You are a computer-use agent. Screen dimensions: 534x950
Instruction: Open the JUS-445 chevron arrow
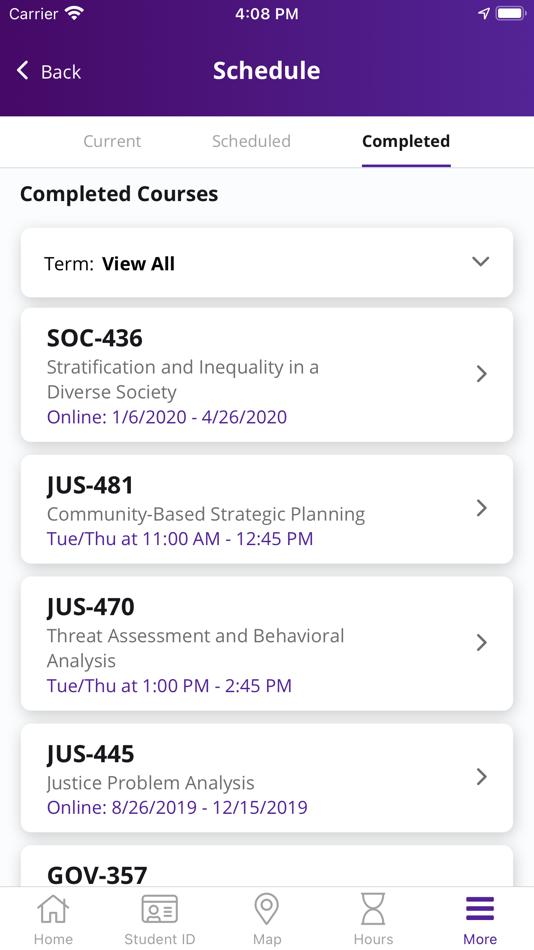[x=482, y=777]
